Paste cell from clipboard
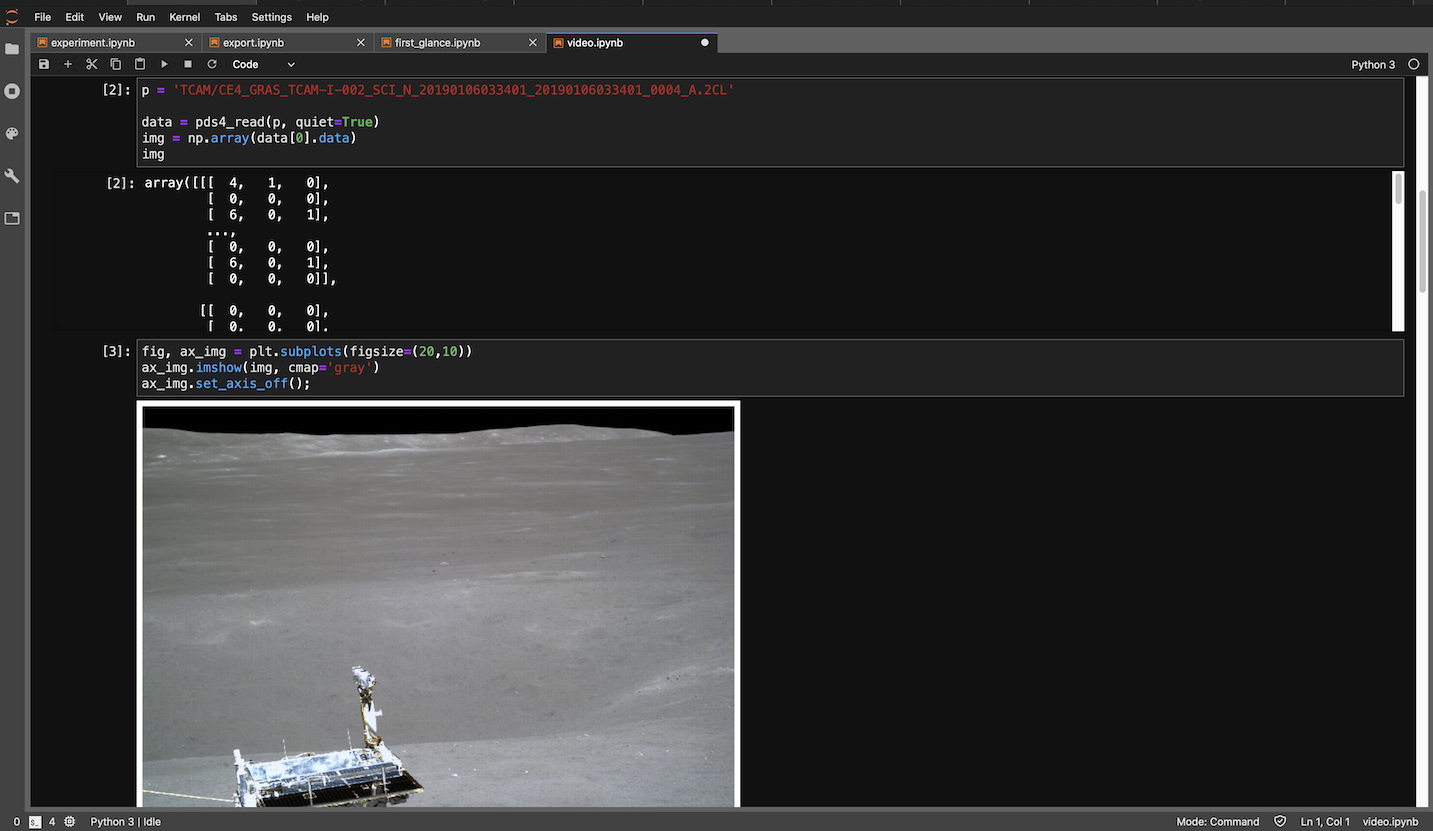This screenshot has height=831, width=1433. (140, 64)
